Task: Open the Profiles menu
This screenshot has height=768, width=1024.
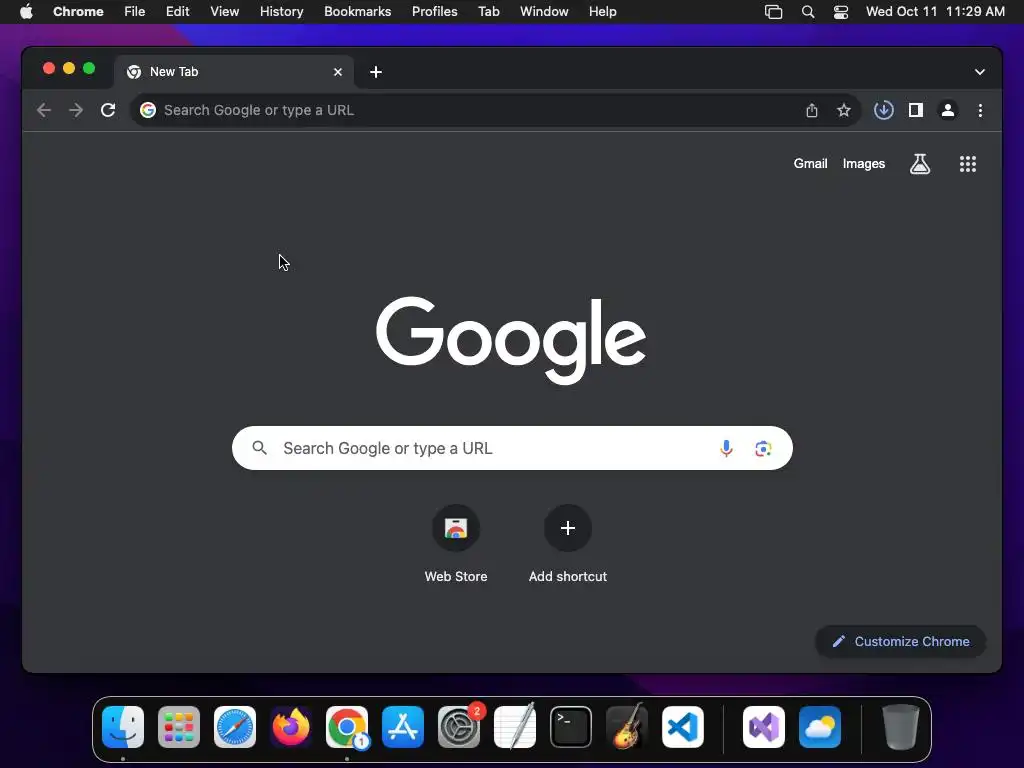Action: pyautogui.click(x=434, y=12)
